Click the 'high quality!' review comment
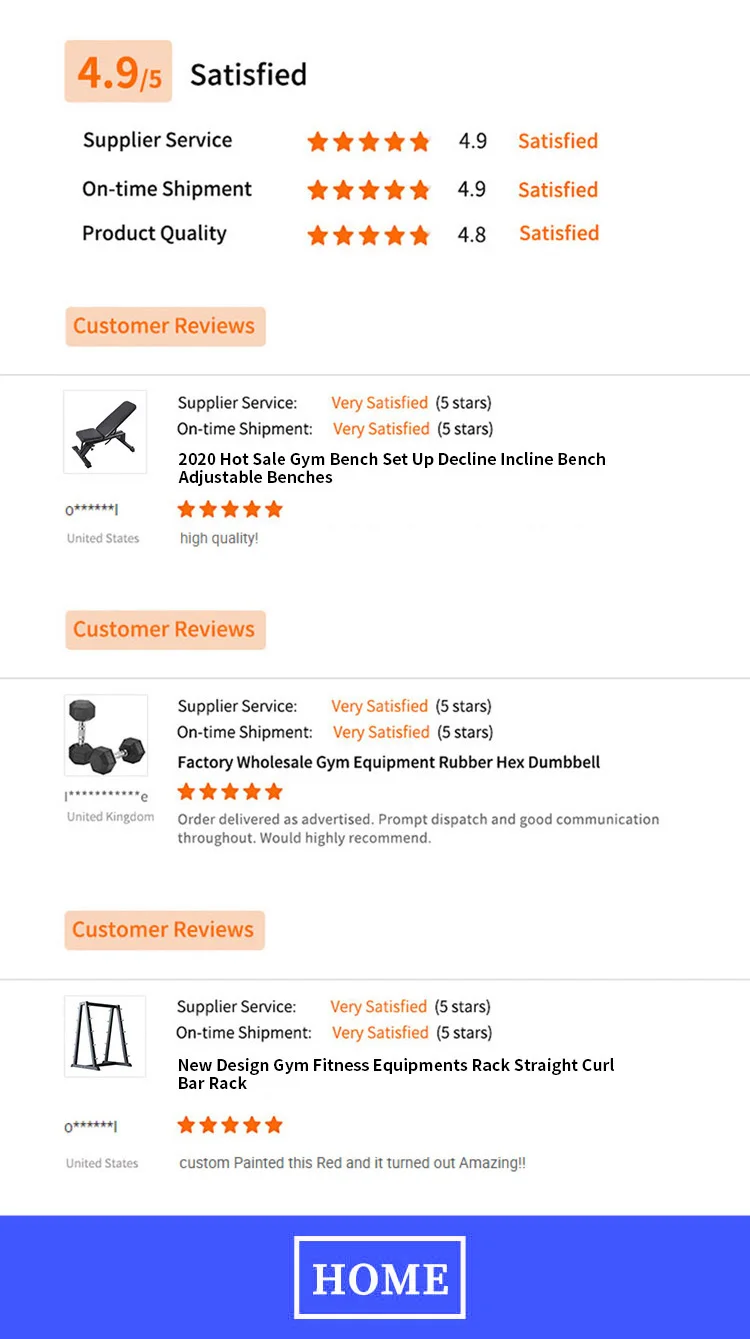750x1339 pixels. click(x=219, y=539)
